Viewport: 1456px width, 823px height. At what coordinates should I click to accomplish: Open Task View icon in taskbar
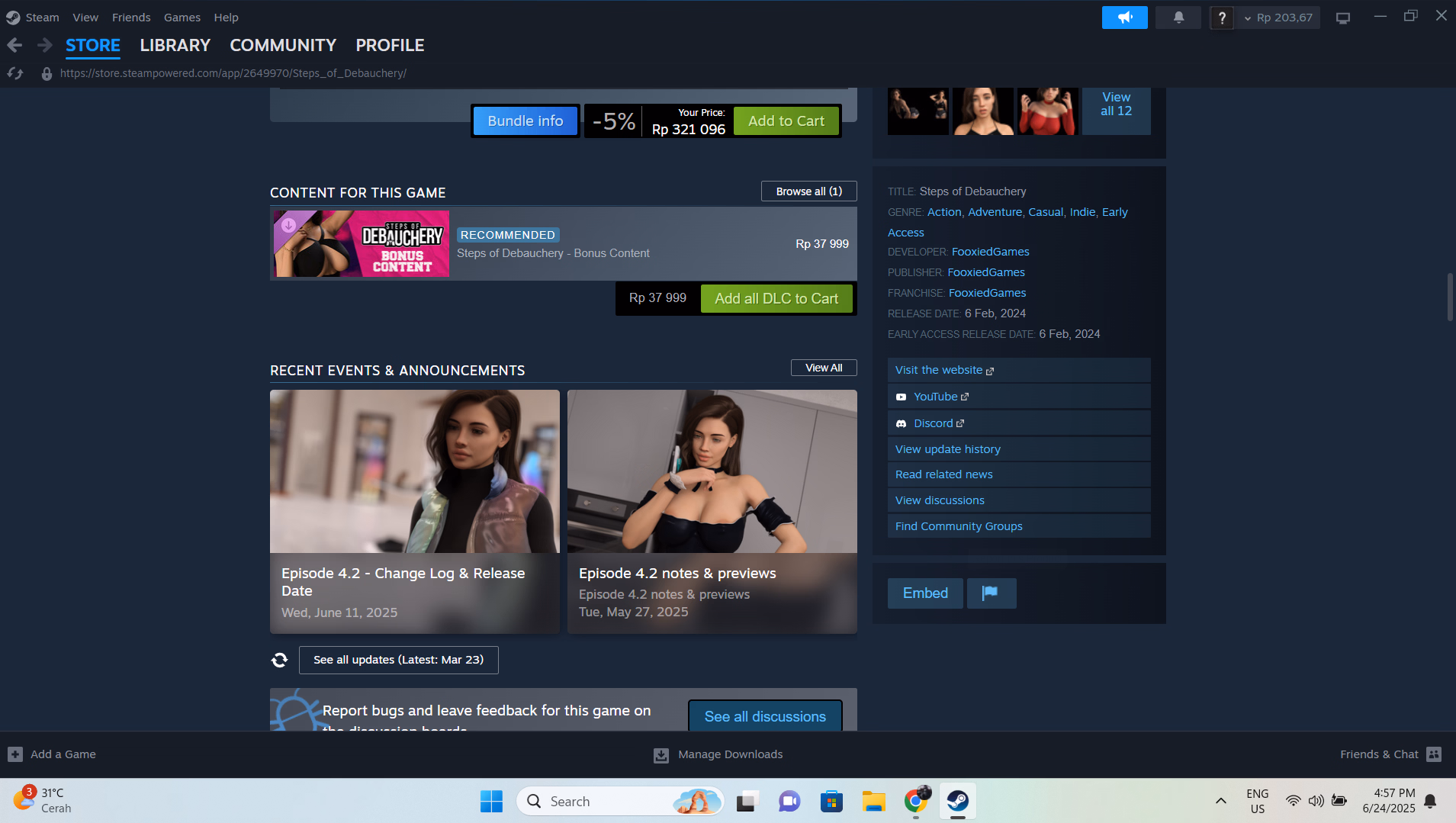[746, 801]
